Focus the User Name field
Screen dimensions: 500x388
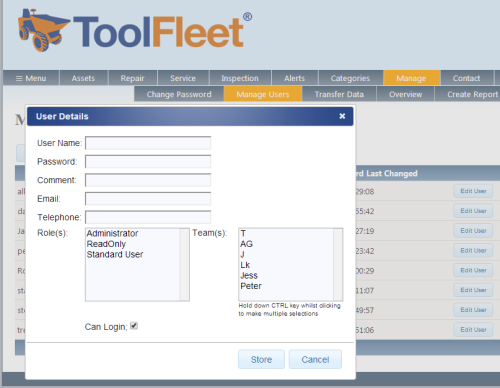coord(148,143)
